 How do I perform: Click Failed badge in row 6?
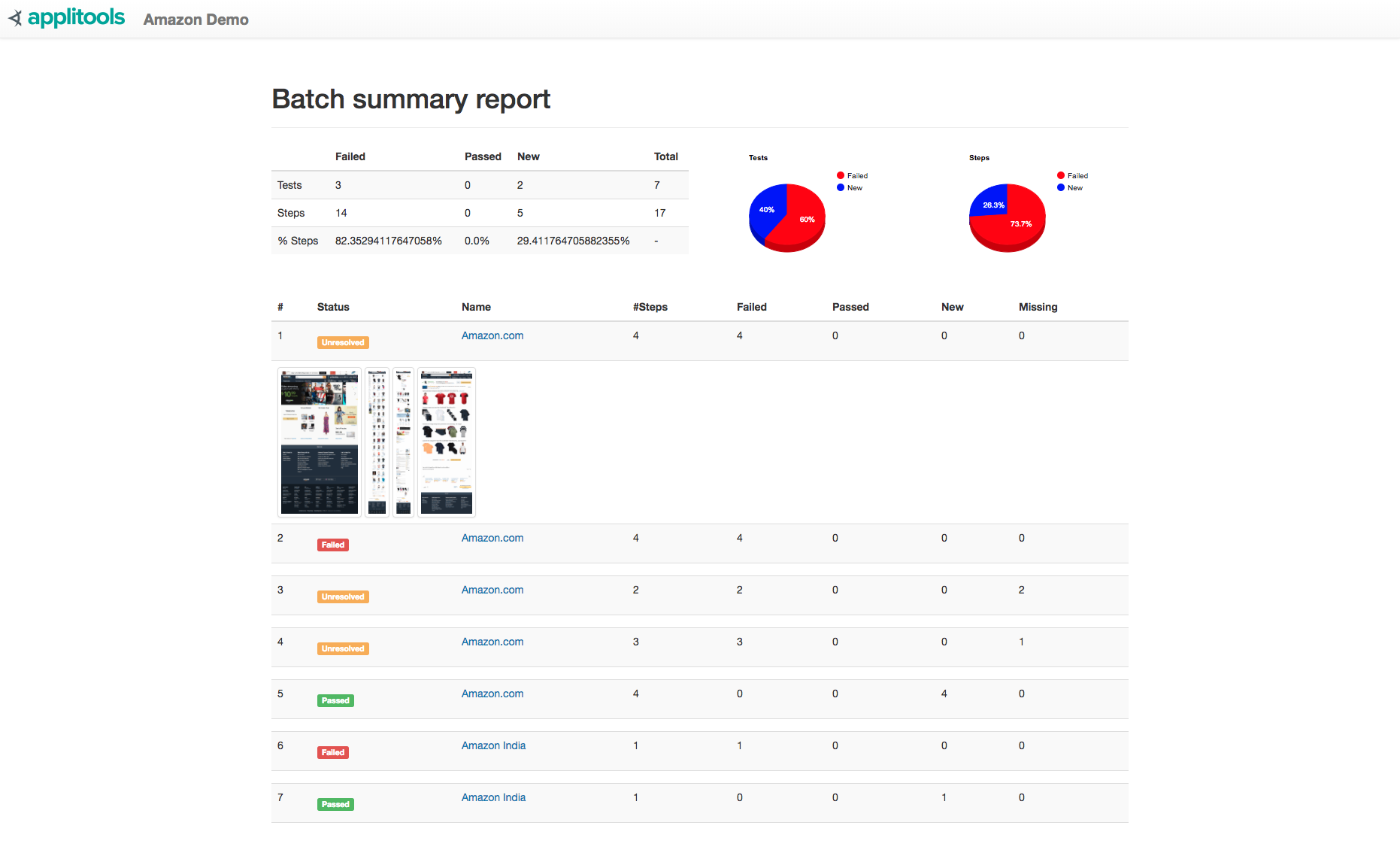(333, 752)
